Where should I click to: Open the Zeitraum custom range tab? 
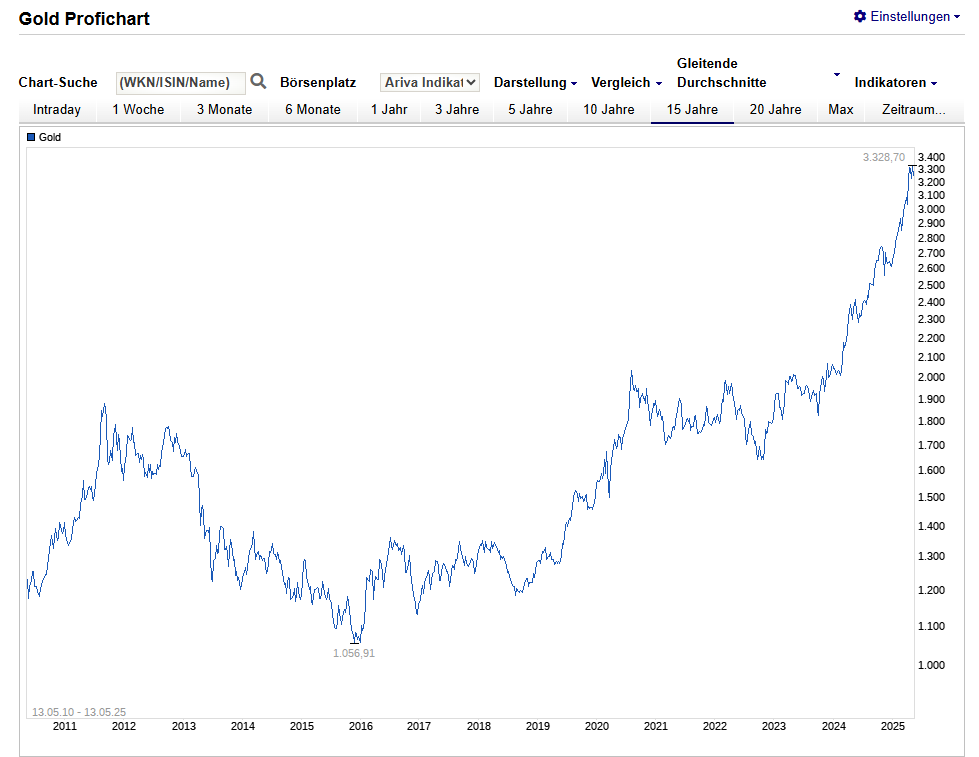913,110
